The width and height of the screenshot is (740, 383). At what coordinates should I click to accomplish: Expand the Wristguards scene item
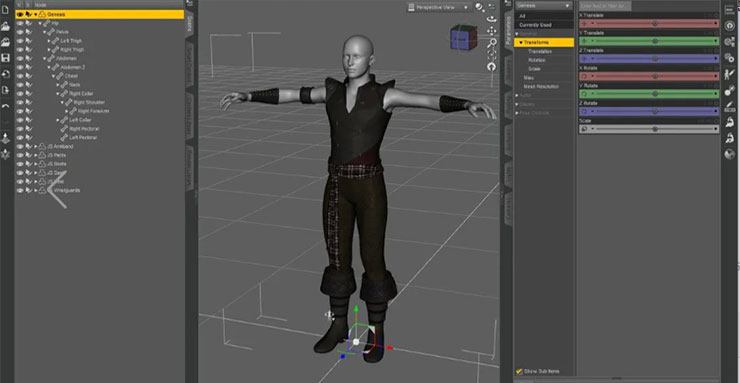pyautogui.click(x=35, y=190)
